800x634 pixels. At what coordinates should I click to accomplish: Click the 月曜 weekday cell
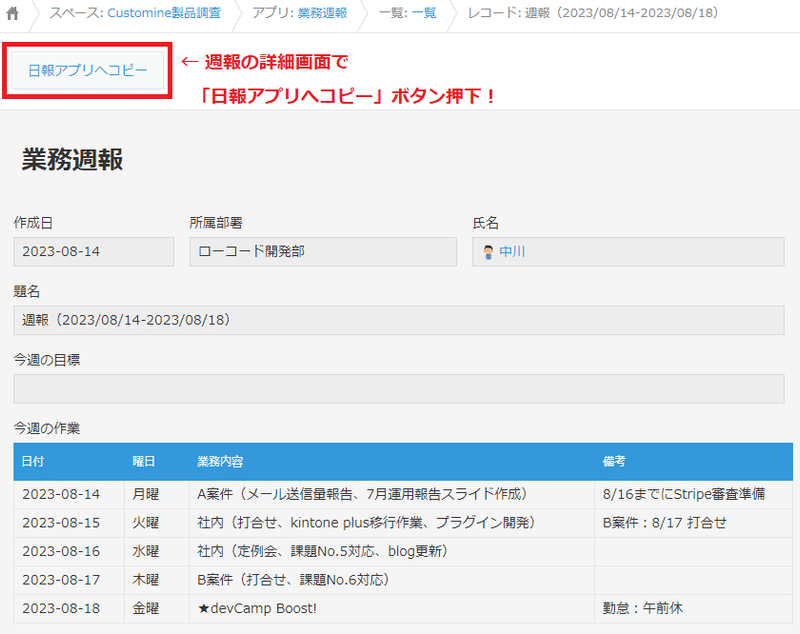pos(157,494)
